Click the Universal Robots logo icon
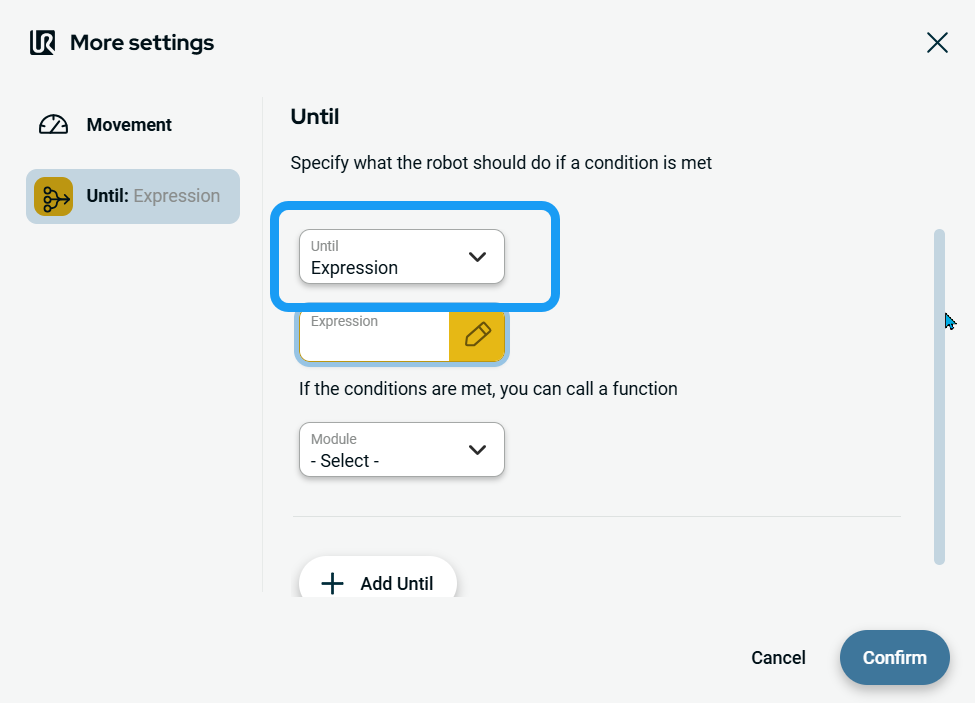 coord(42,43)
